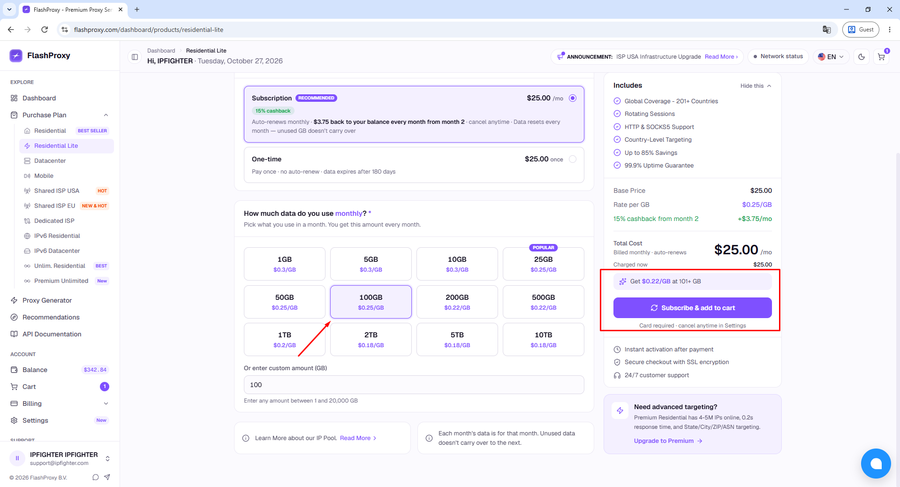Choose the popular 25GB data plan
The height and width of the screenshot is (487, 900).
pyautogui.click(x=544, y=264)
